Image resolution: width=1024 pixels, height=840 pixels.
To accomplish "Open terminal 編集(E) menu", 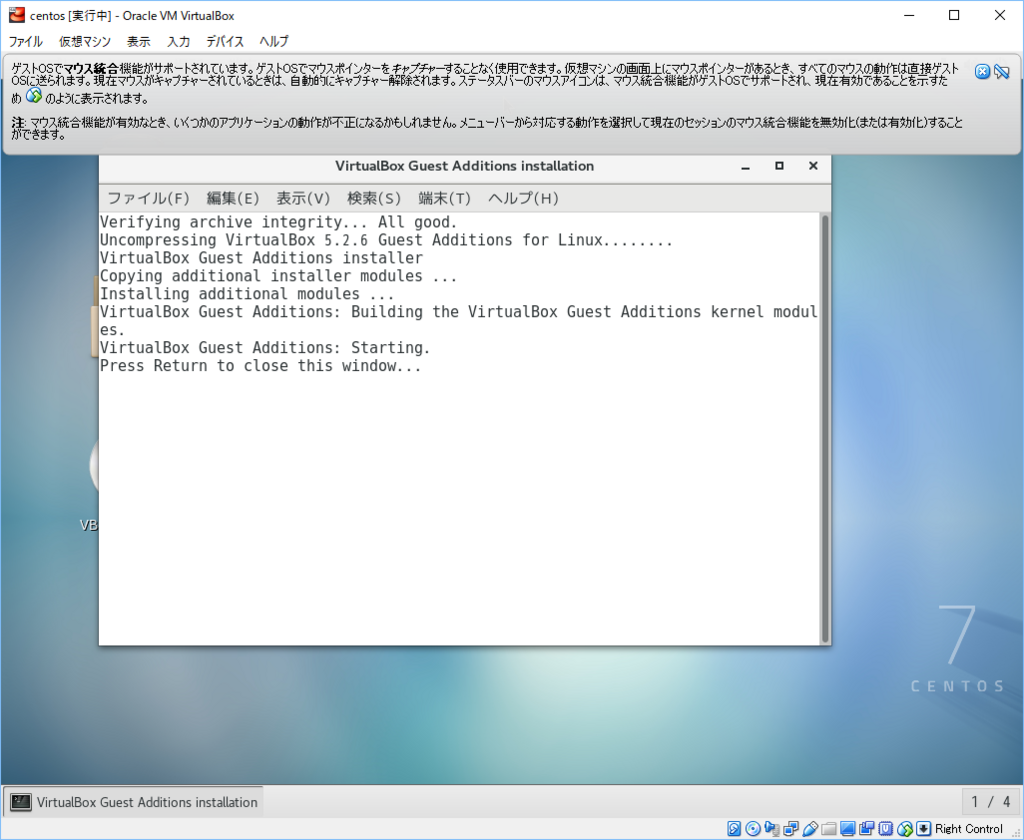I will coord(232,198).
